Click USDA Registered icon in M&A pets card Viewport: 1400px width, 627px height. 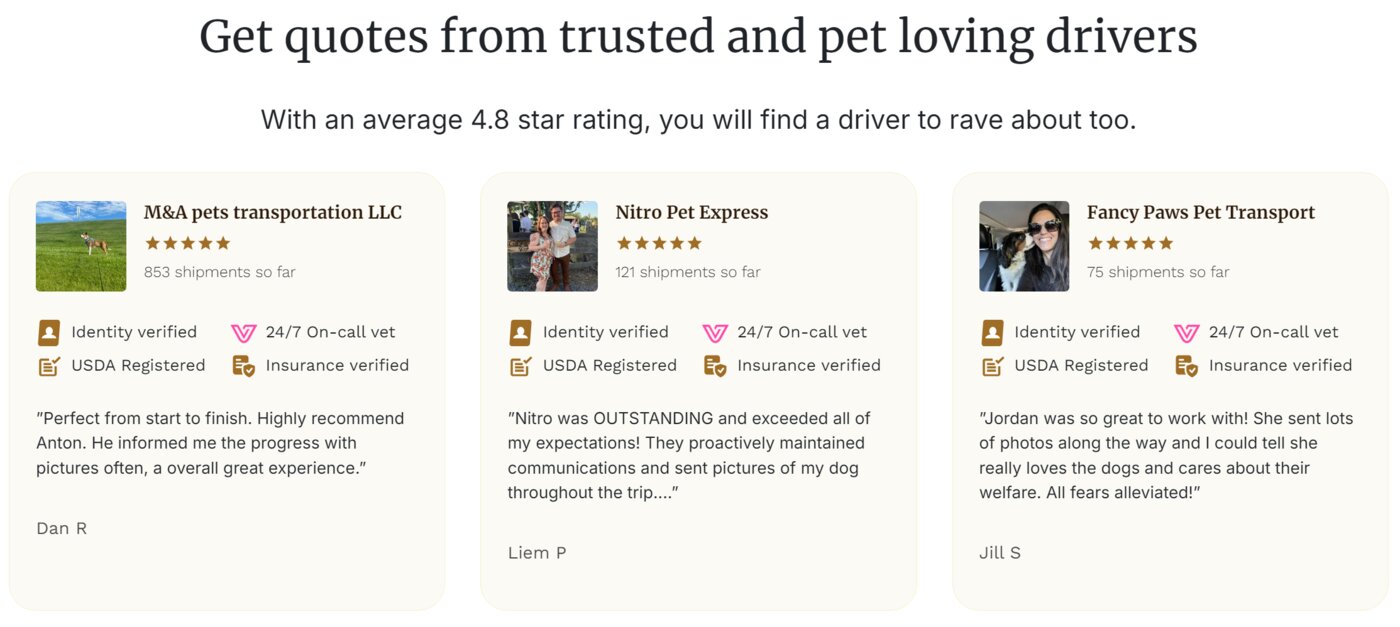pyautogui.click(x=49, y=366)
